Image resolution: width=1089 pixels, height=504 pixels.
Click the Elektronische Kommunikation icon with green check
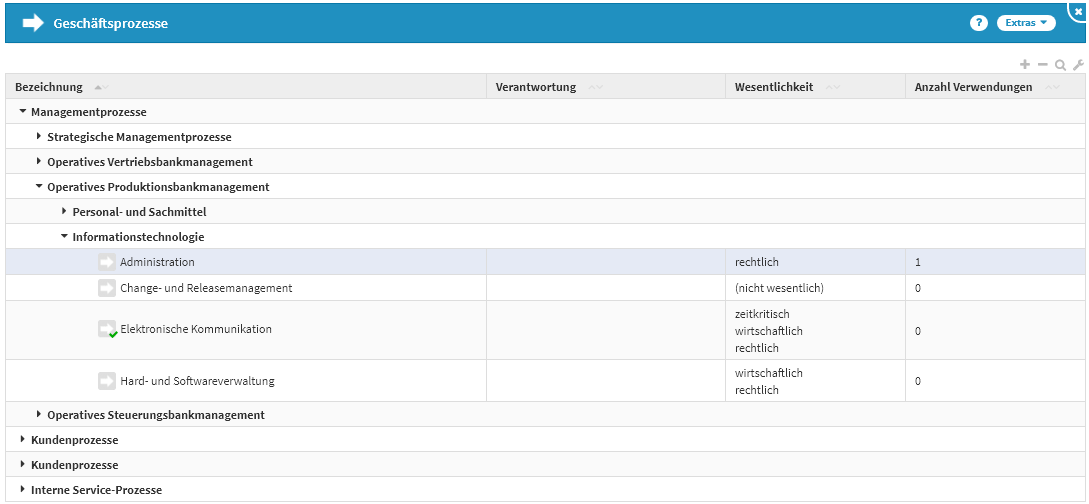(x=107, y=329)
